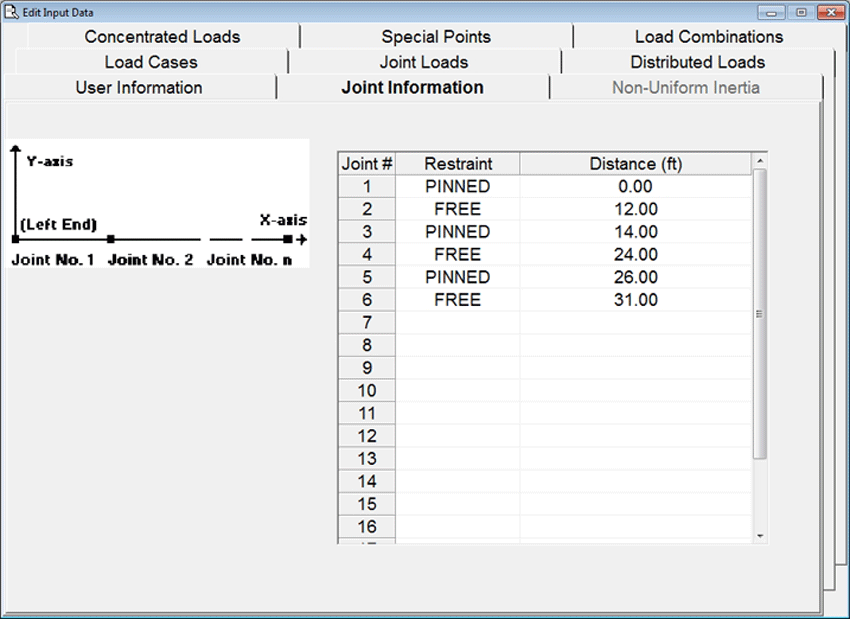Select the Restraint cell for joint 1

click(x=457, y=187)
